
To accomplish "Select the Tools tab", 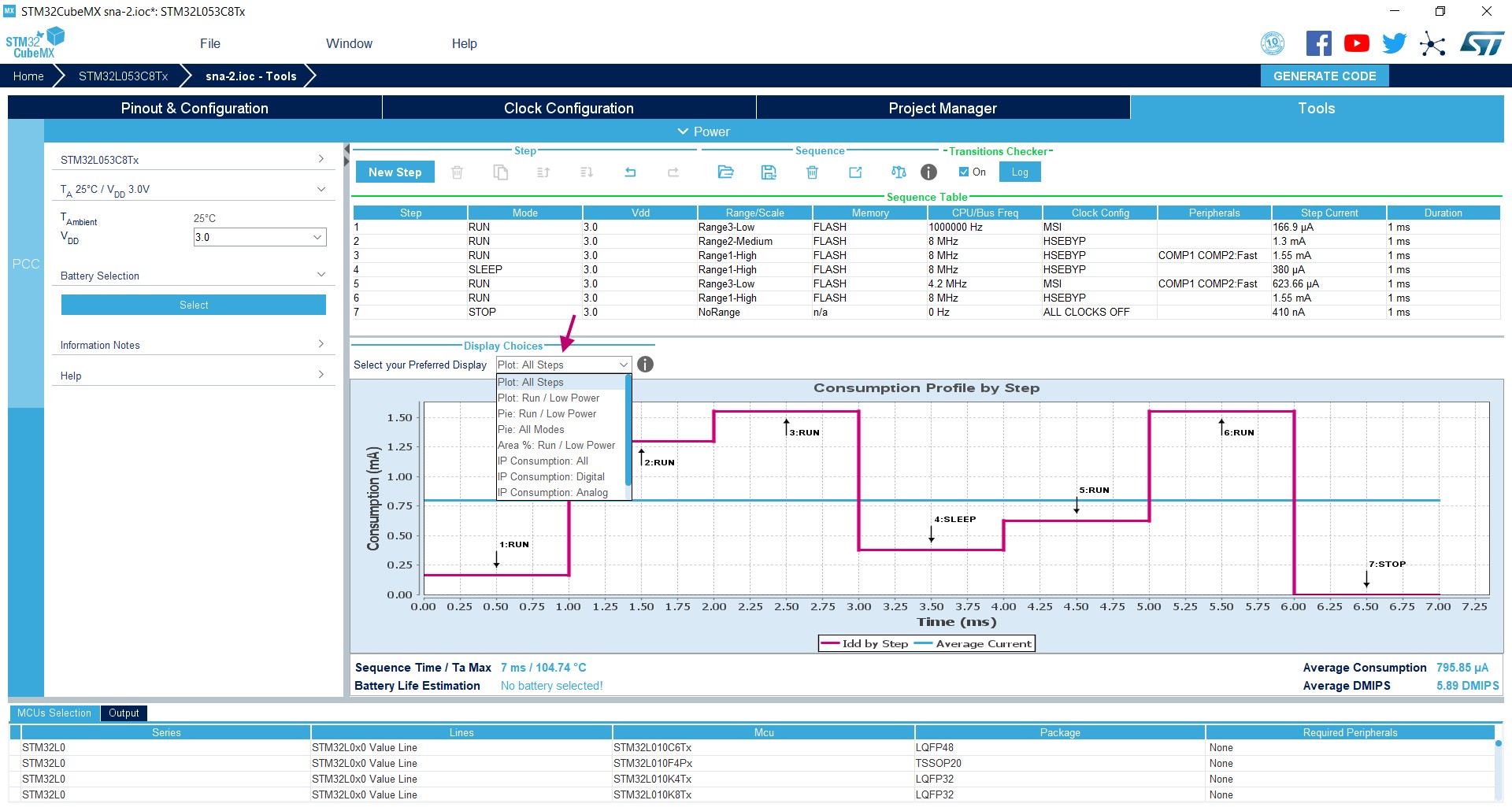I will tap(1317, 108).
